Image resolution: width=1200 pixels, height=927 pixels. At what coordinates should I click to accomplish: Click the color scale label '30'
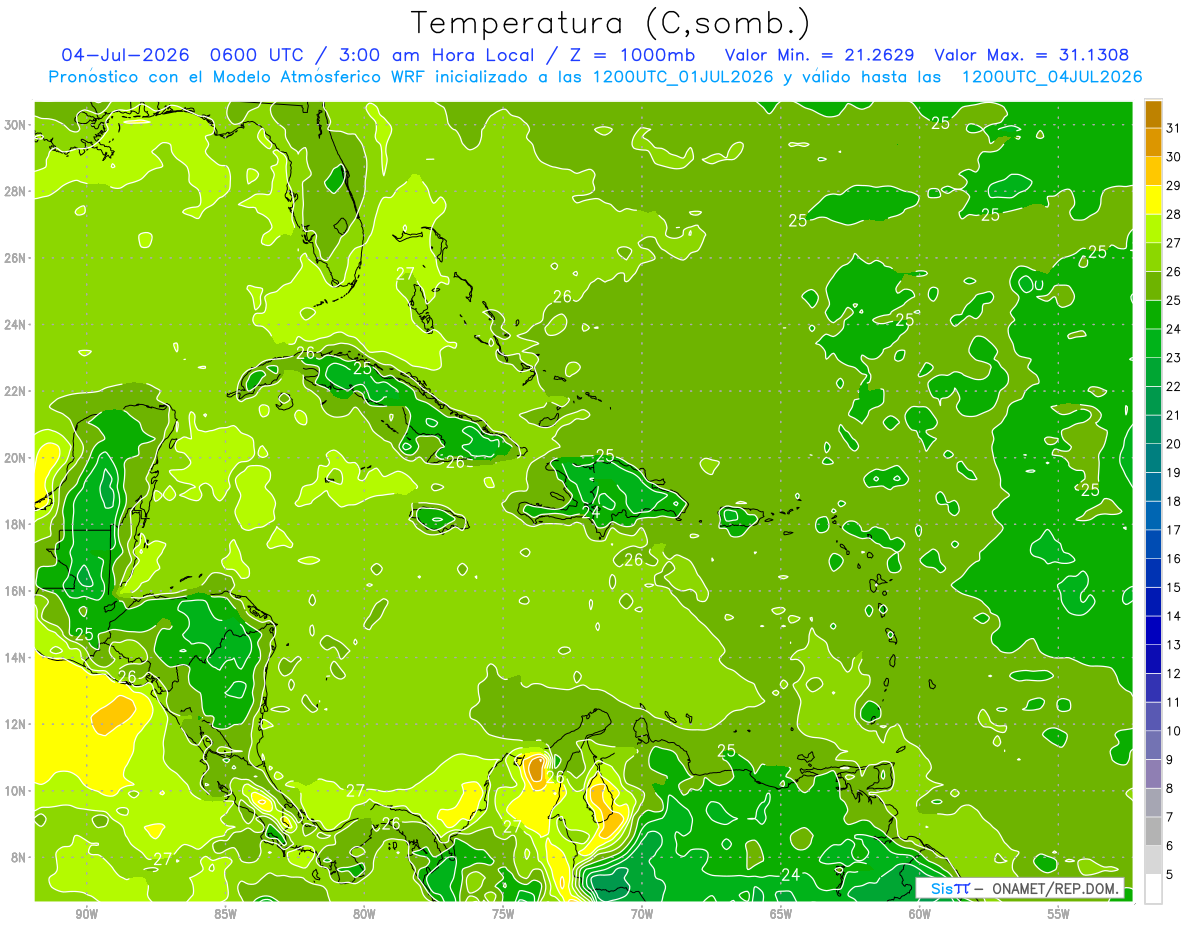(x=1173, y=156)
